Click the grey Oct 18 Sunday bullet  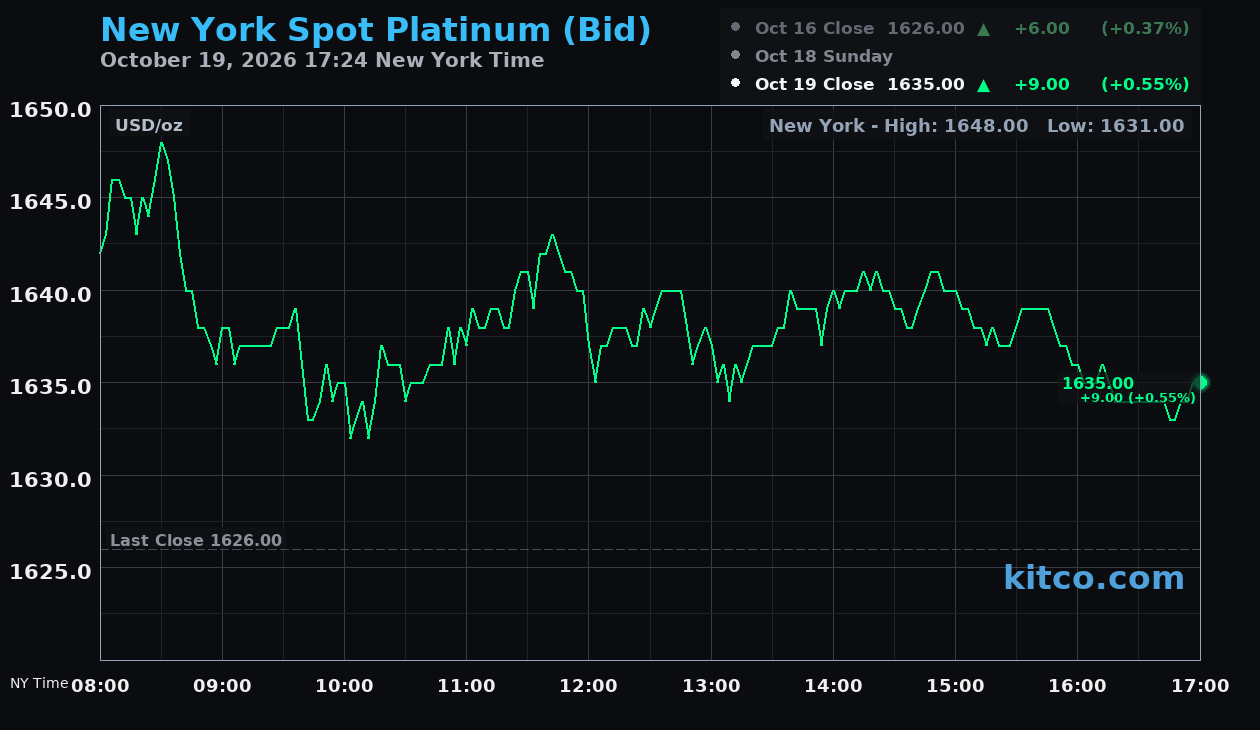pyautogui.click(x=736, y=55)
